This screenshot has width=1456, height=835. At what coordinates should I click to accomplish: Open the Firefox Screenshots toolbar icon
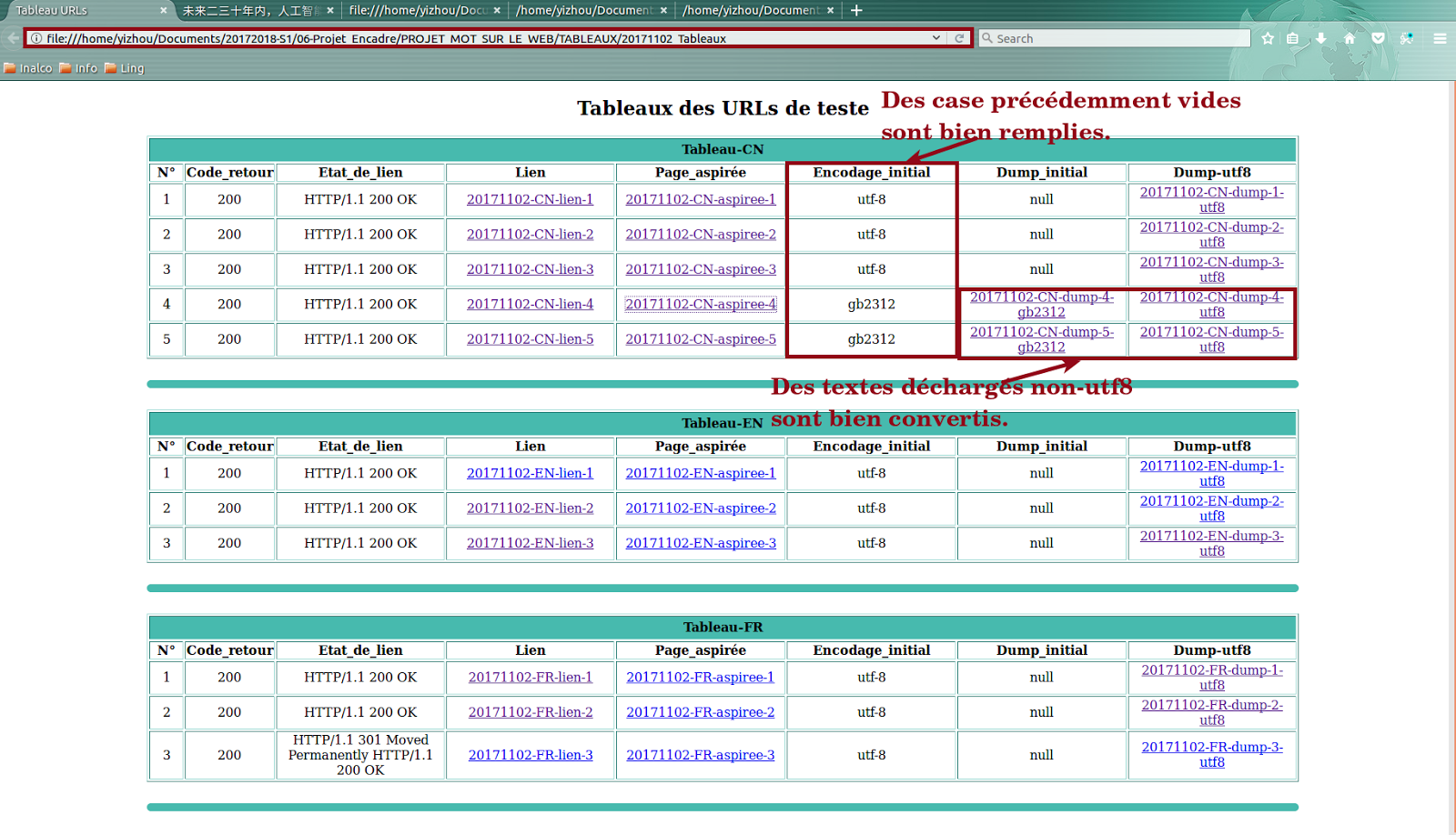pos(1406,38)
